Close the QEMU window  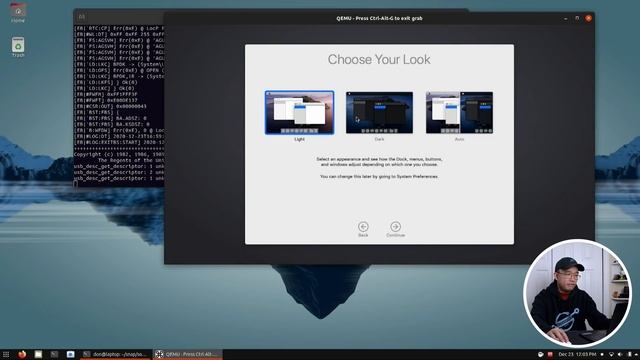coord(588,18)
